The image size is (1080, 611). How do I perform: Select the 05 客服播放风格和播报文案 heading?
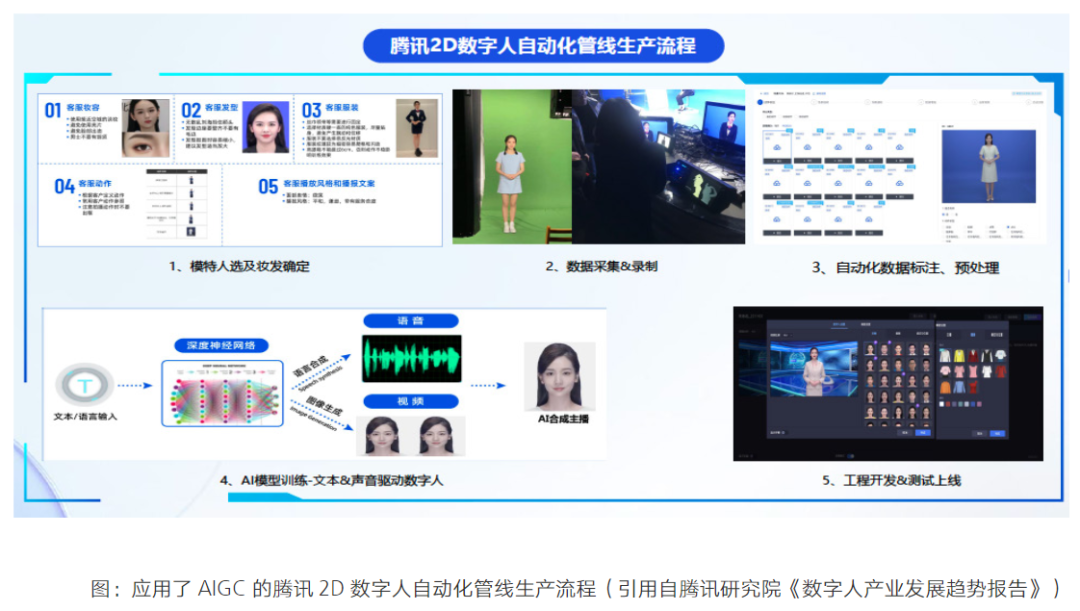(x=317, y=185)
